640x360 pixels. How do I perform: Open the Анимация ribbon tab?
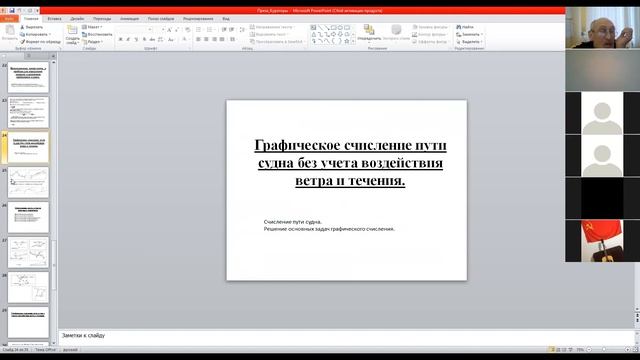129,19
